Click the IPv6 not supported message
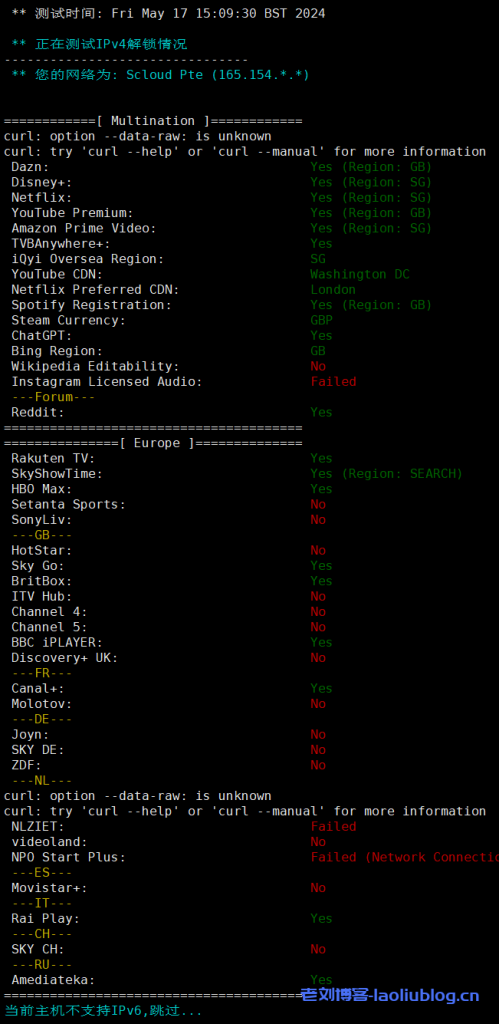The width and height of the screenshot is (499, 1024). point(103,1011)
